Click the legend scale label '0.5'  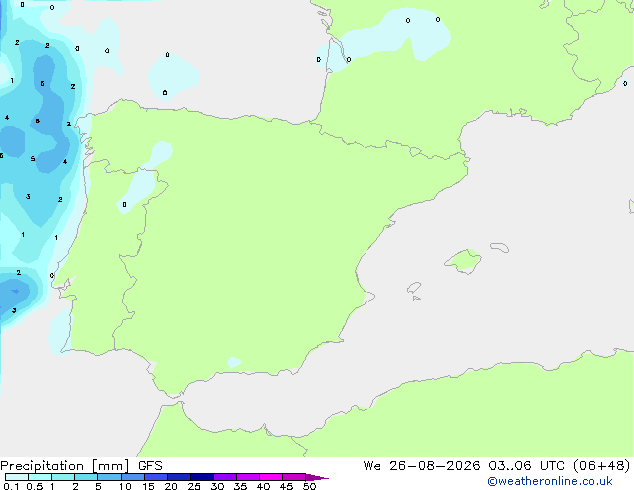34,486
